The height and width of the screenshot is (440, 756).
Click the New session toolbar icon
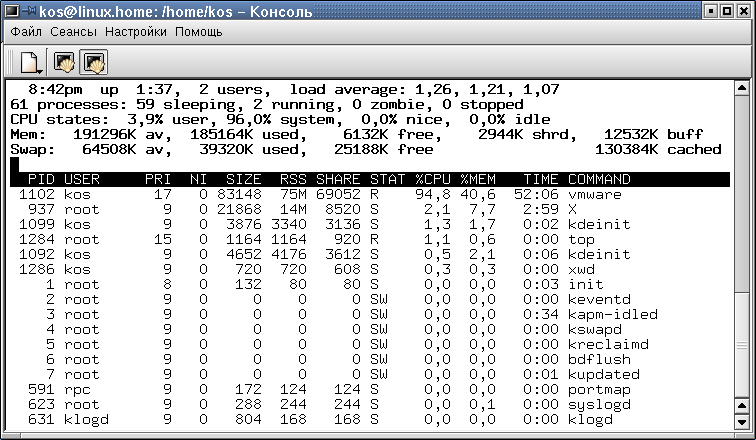29,63
